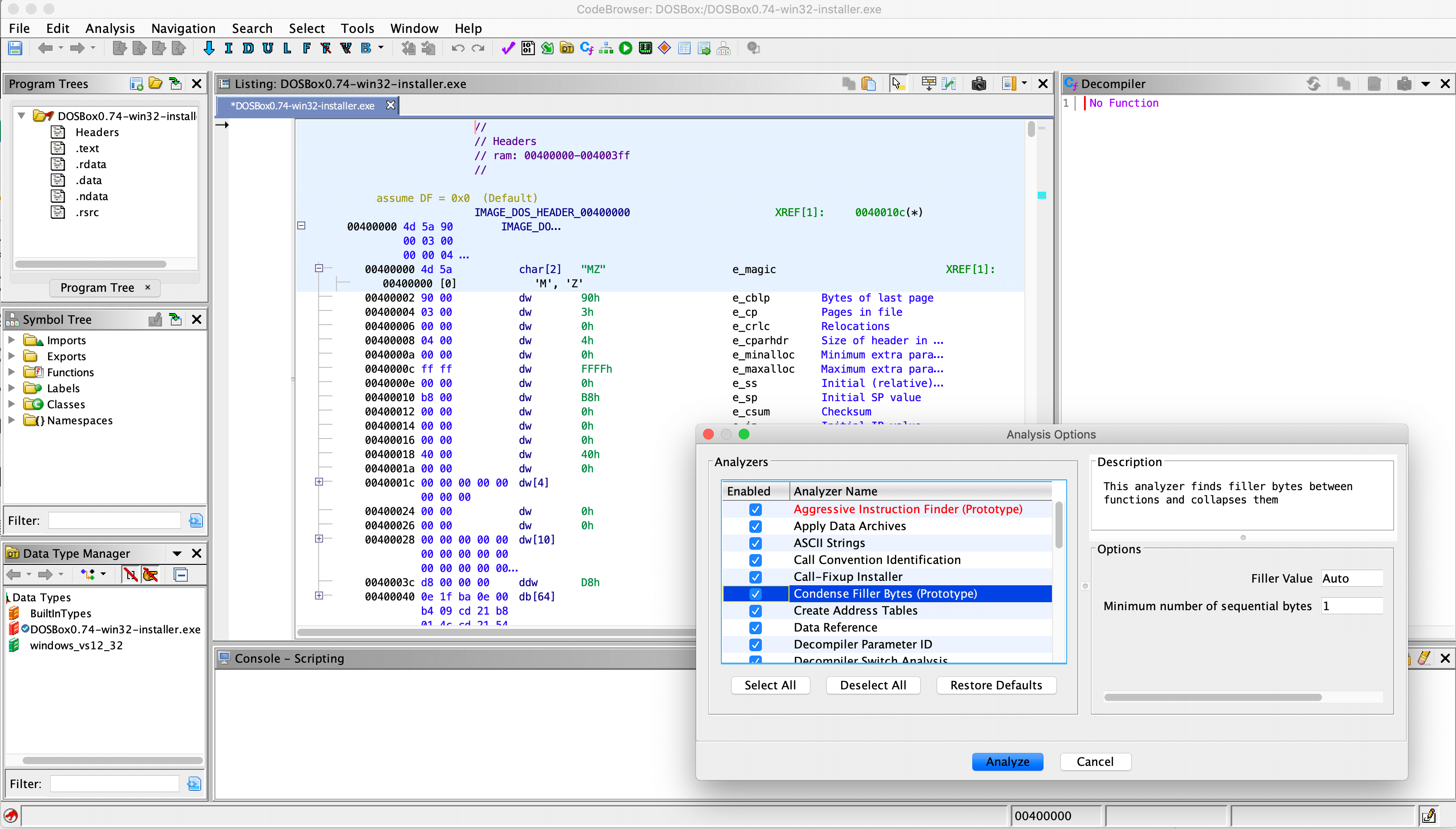Collapse DOSBox0.74-win32-installer root in Program Trees
Screen dimensions: 1456x829
click(22, 116)
